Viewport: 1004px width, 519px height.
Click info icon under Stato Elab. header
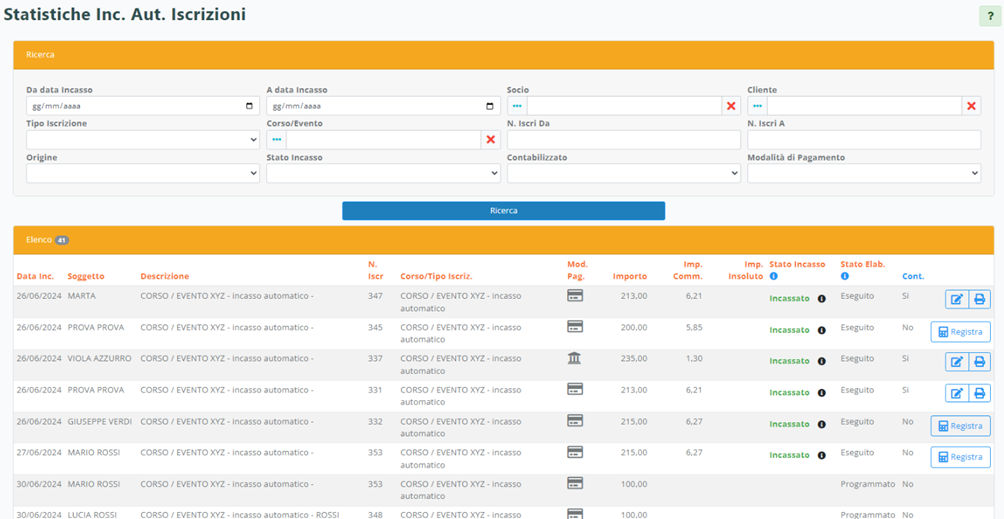tap(845, 276)
